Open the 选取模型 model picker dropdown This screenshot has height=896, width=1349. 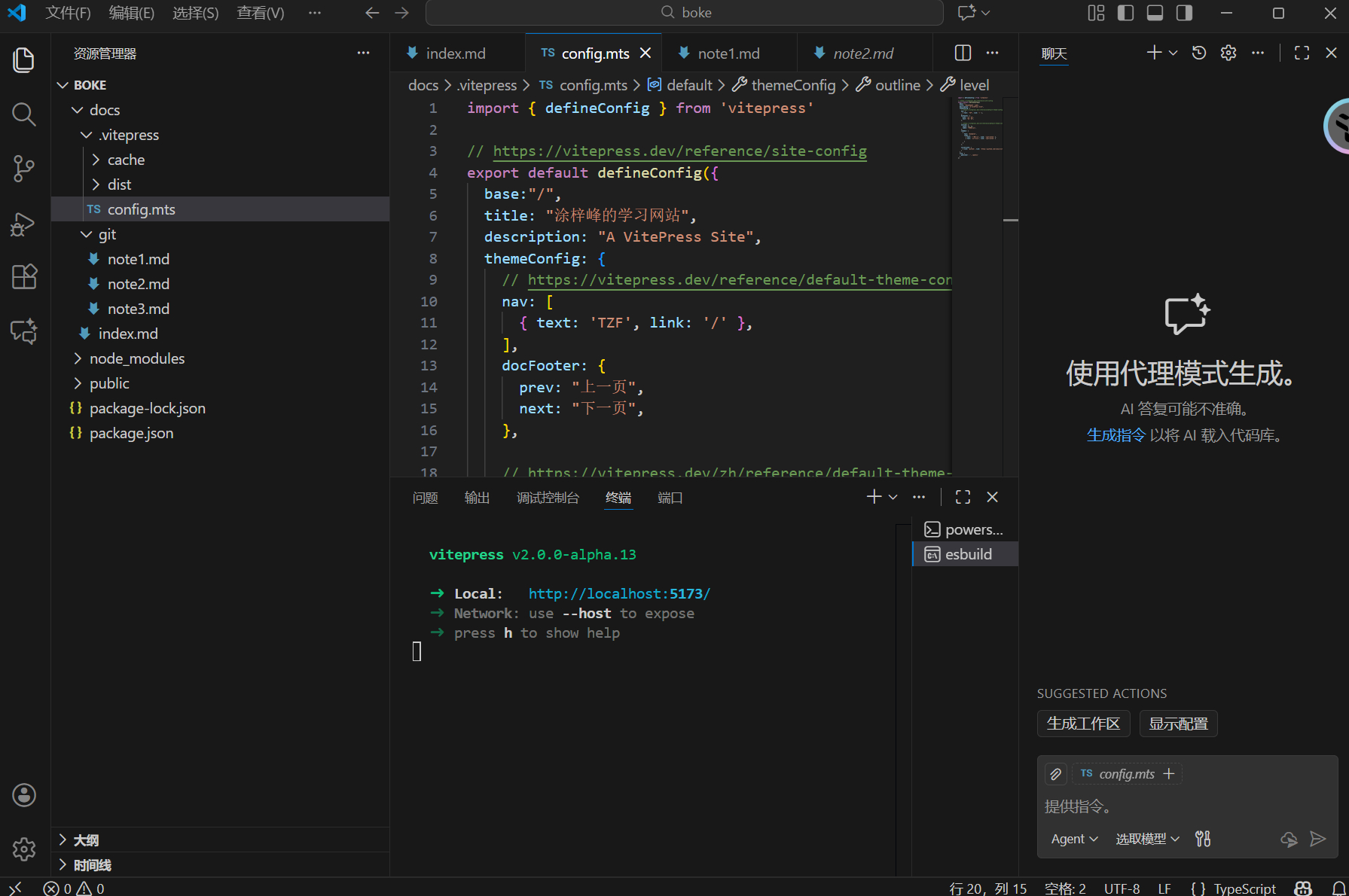click(x=1146, y=839)
